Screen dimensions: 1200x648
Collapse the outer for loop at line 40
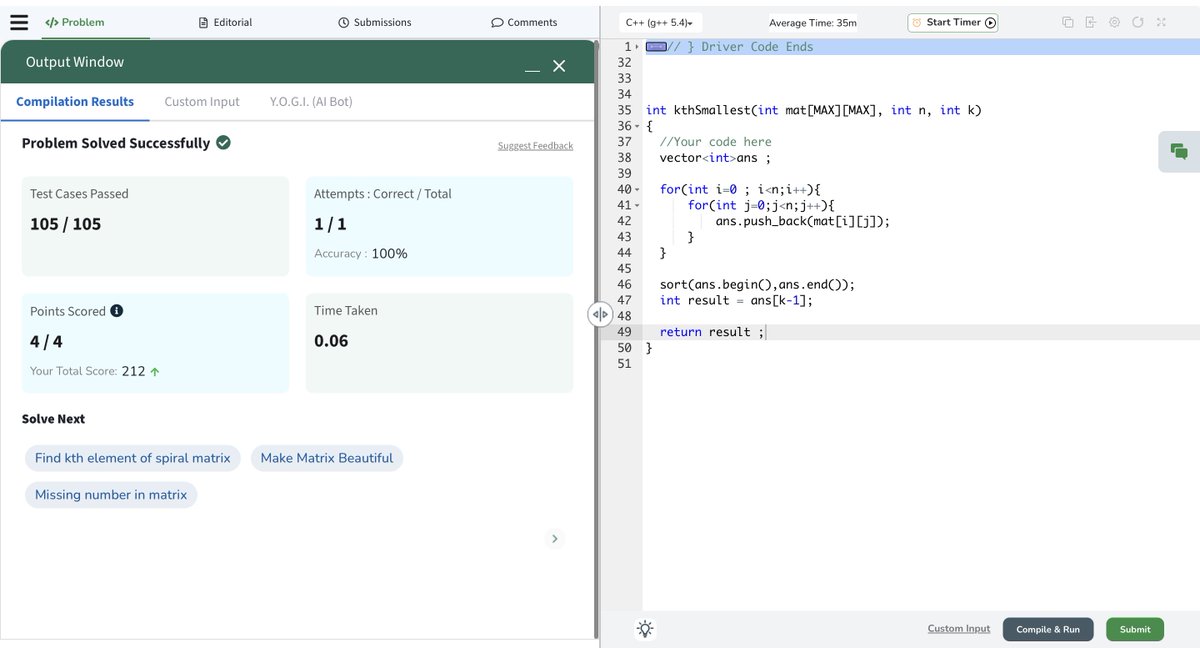(x=638, y=190)
